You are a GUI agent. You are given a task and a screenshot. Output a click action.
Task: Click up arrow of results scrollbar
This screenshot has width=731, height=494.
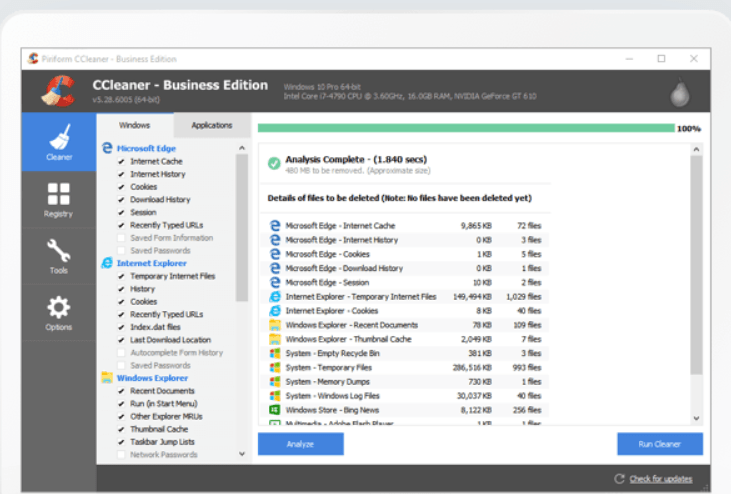pyautogui.click(x=697, y=150)
